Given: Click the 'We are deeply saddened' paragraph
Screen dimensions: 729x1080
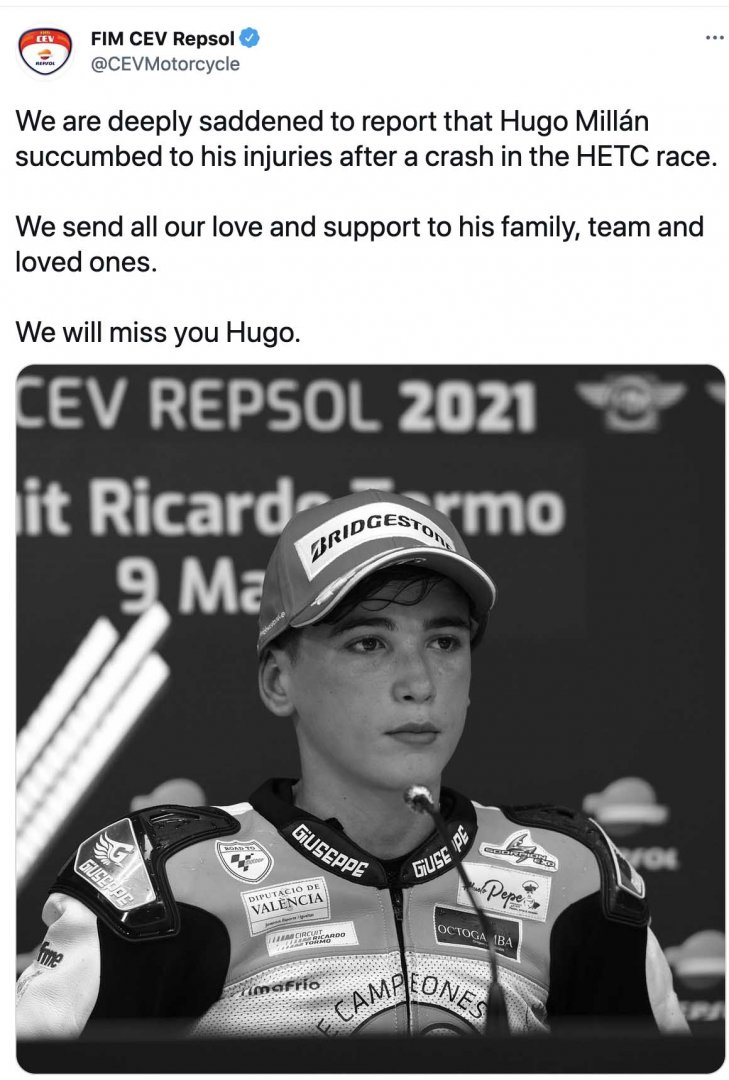Looking at the screenshot, I should 367,139.
